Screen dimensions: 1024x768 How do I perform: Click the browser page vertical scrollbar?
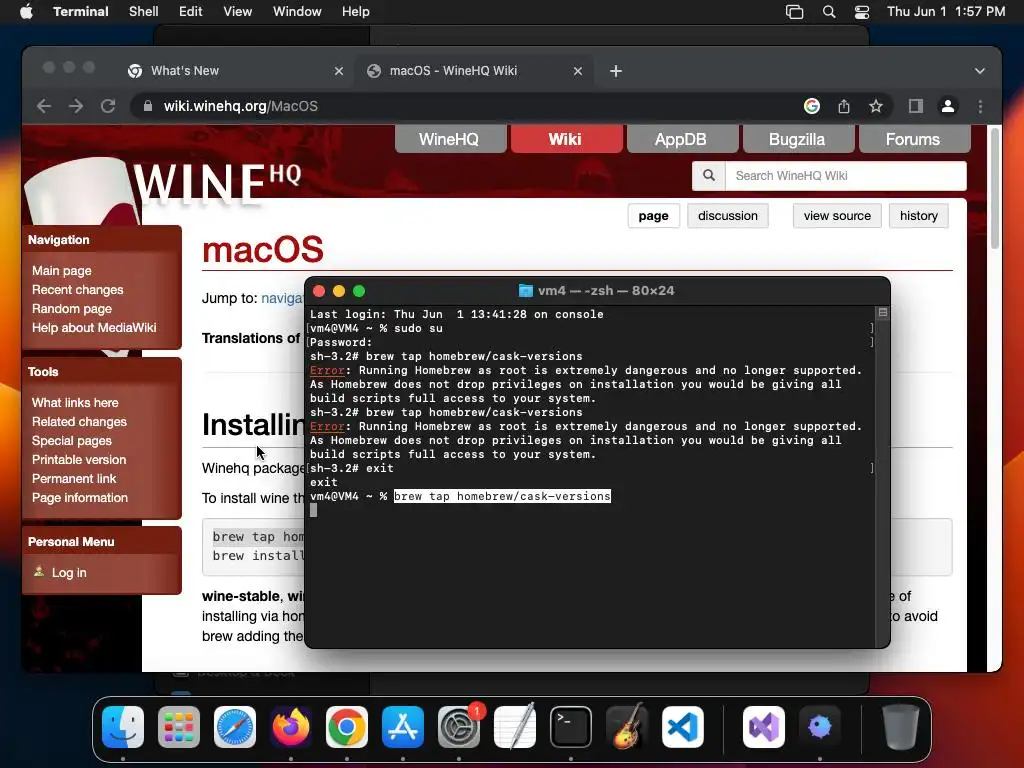[995, 188]
